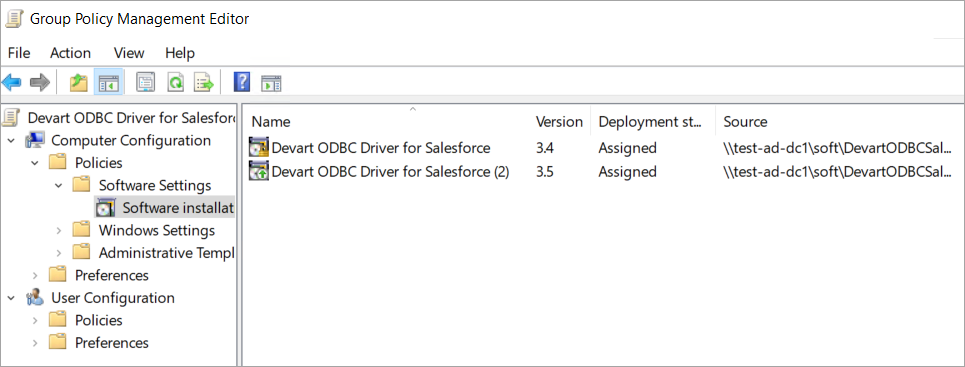Click the Software Settings folder icon

coord(81,185)
